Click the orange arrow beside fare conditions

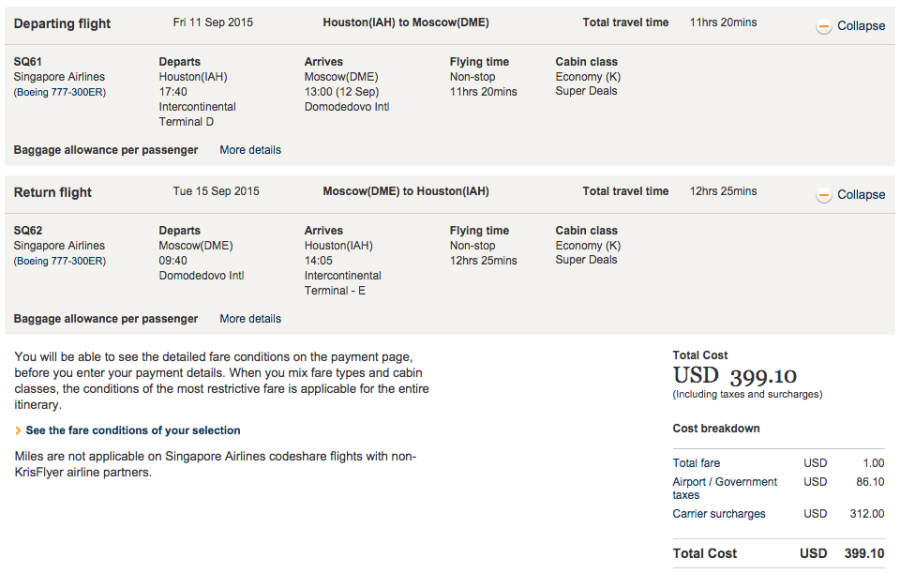click(x=18, y=431)
